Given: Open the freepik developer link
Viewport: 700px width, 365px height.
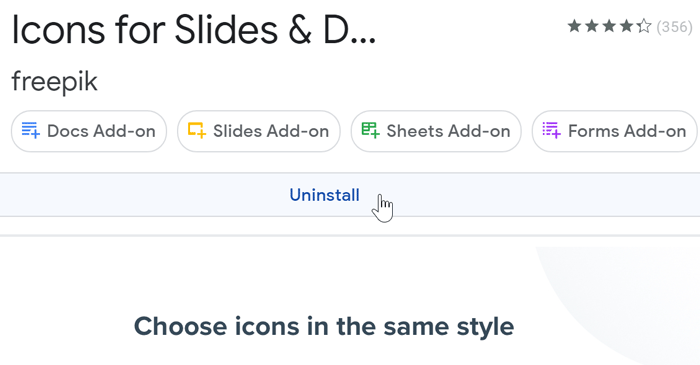Looking at the screenshot, I should (x=54, y=82).
